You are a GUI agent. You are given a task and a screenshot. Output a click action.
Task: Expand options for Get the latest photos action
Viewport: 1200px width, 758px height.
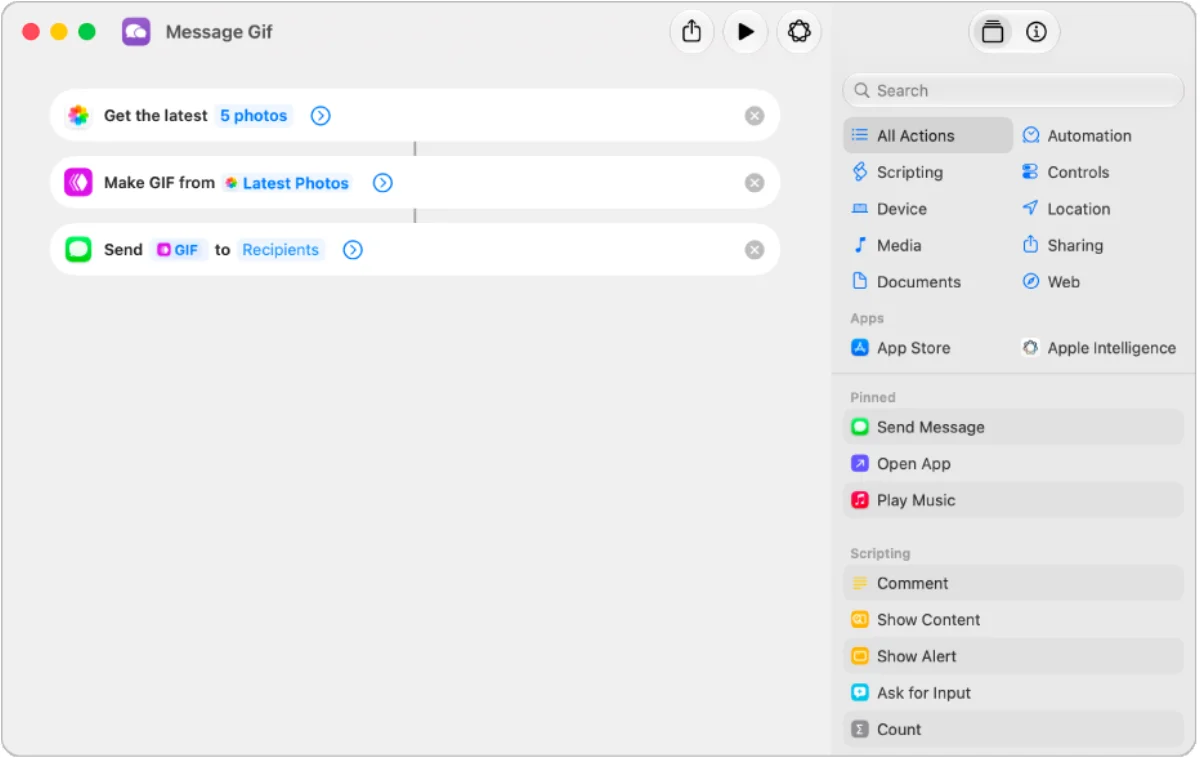320,116
